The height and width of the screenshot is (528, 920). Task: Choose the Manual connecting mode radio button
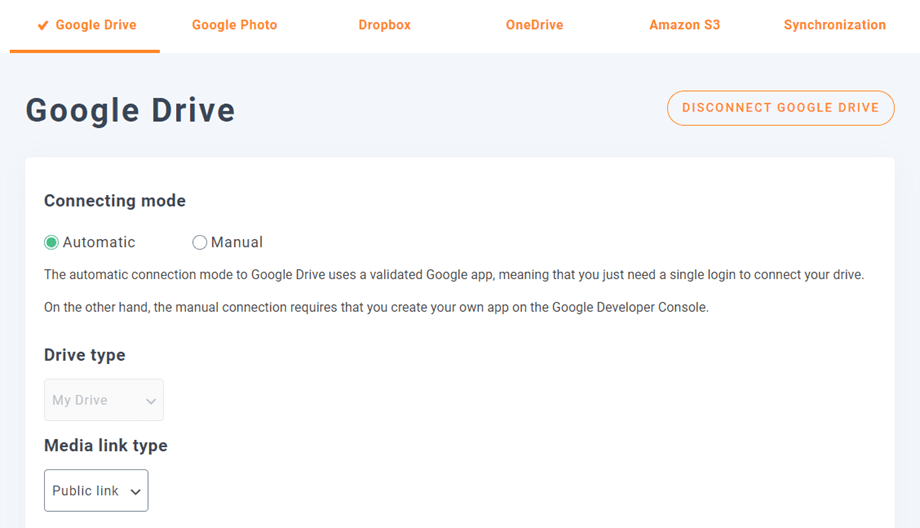200,242
